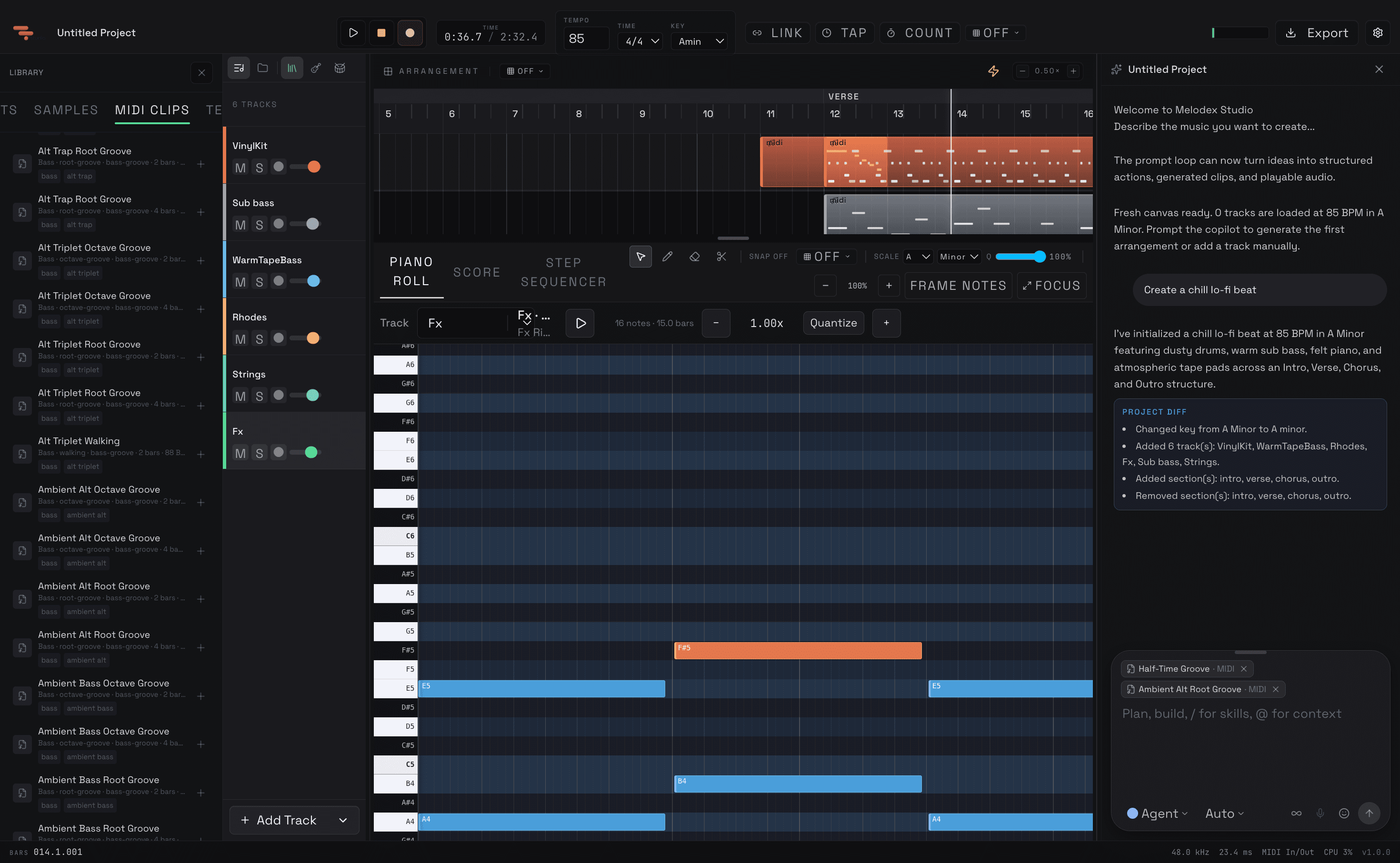Open the settings gear icon
The width and height of the screenshot is (1400, 863).
[x=1378, y=33]
